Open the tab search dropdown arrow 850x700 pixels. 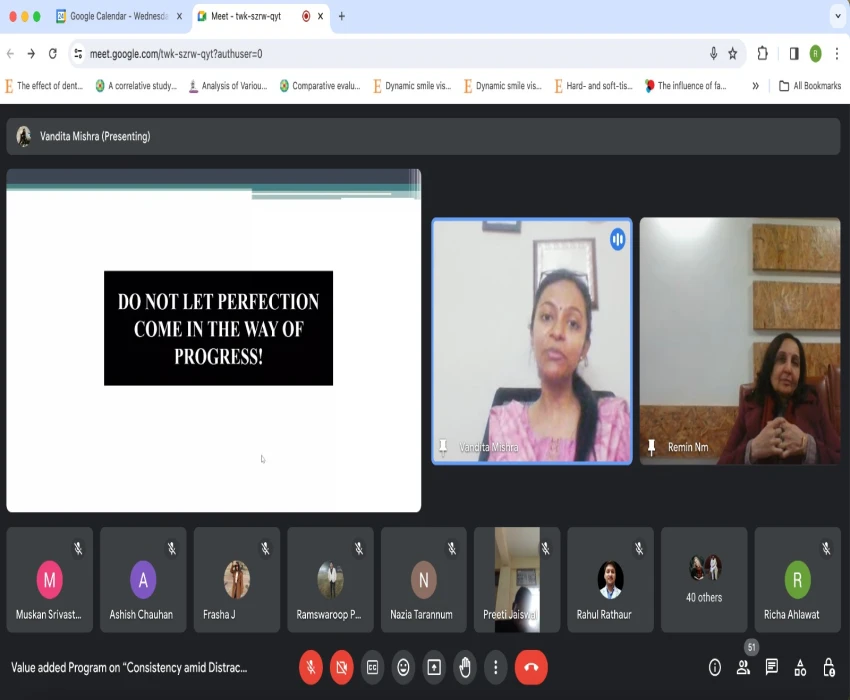coord(837,16)
